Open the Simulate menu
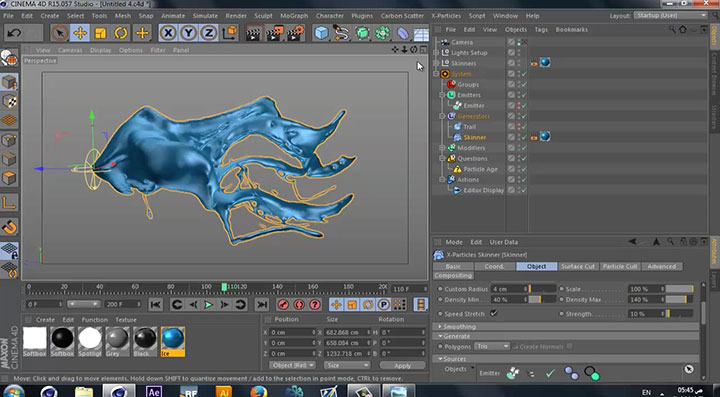 coord(205,16)
